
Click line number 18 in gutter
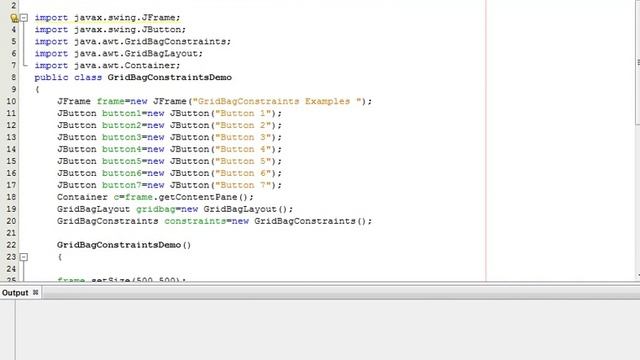(11, 197)
